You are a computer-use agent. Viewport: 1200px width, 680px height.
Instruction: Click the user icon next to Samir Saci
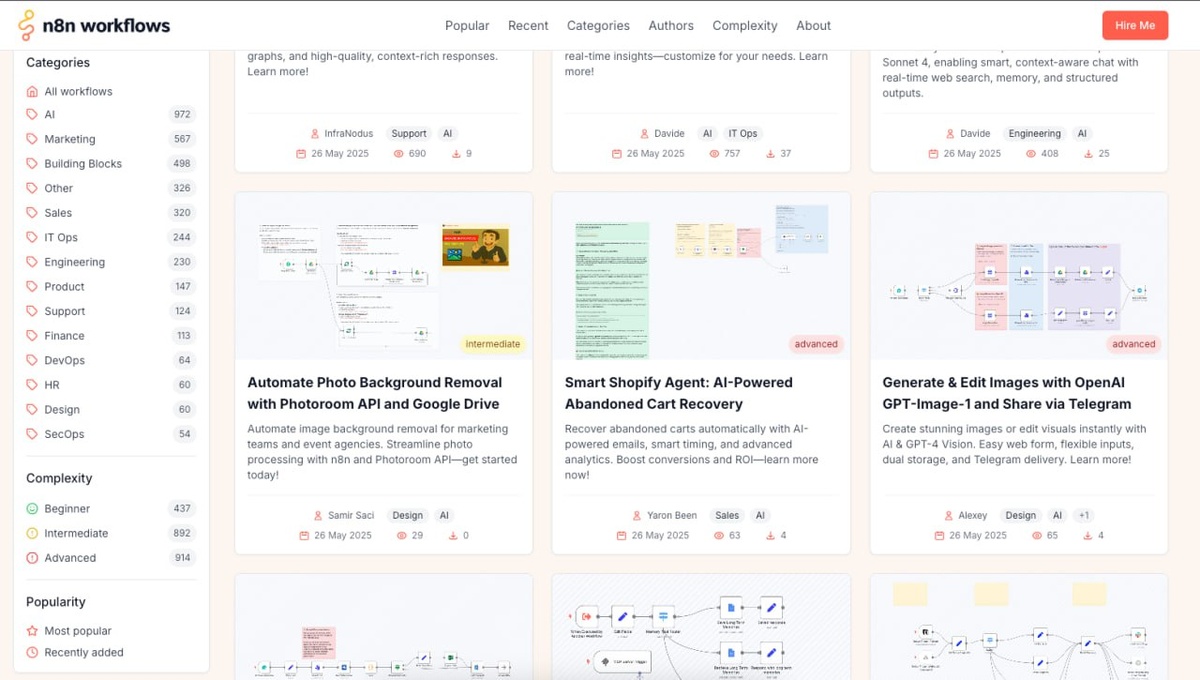317,516
